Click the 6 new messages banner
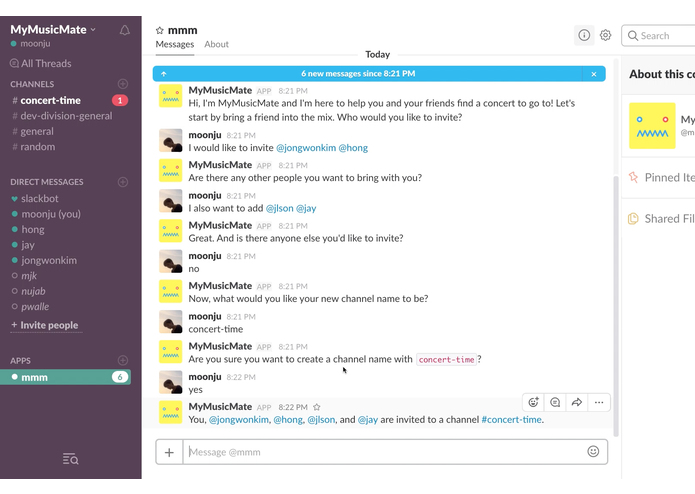Screen dimensions: 695x494 click(x=358, y=74)
